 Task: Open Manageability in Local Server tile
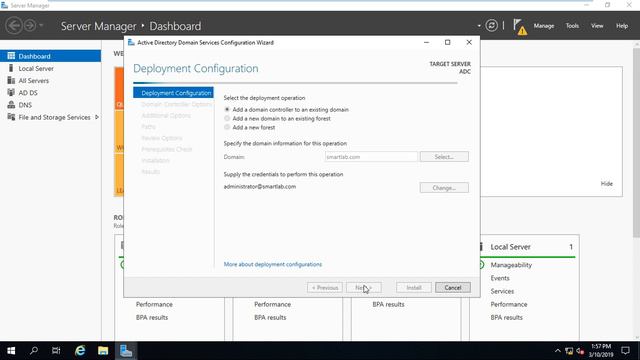tap(511, 265)
